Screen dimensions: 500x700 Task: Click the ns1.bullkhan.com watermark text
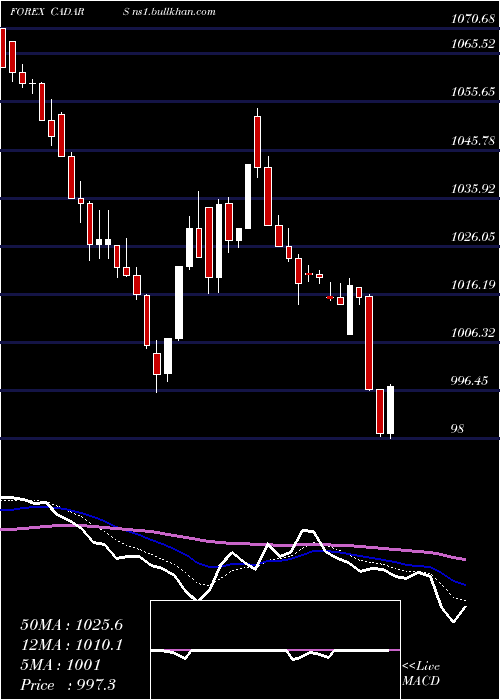(x=174, y=12)
